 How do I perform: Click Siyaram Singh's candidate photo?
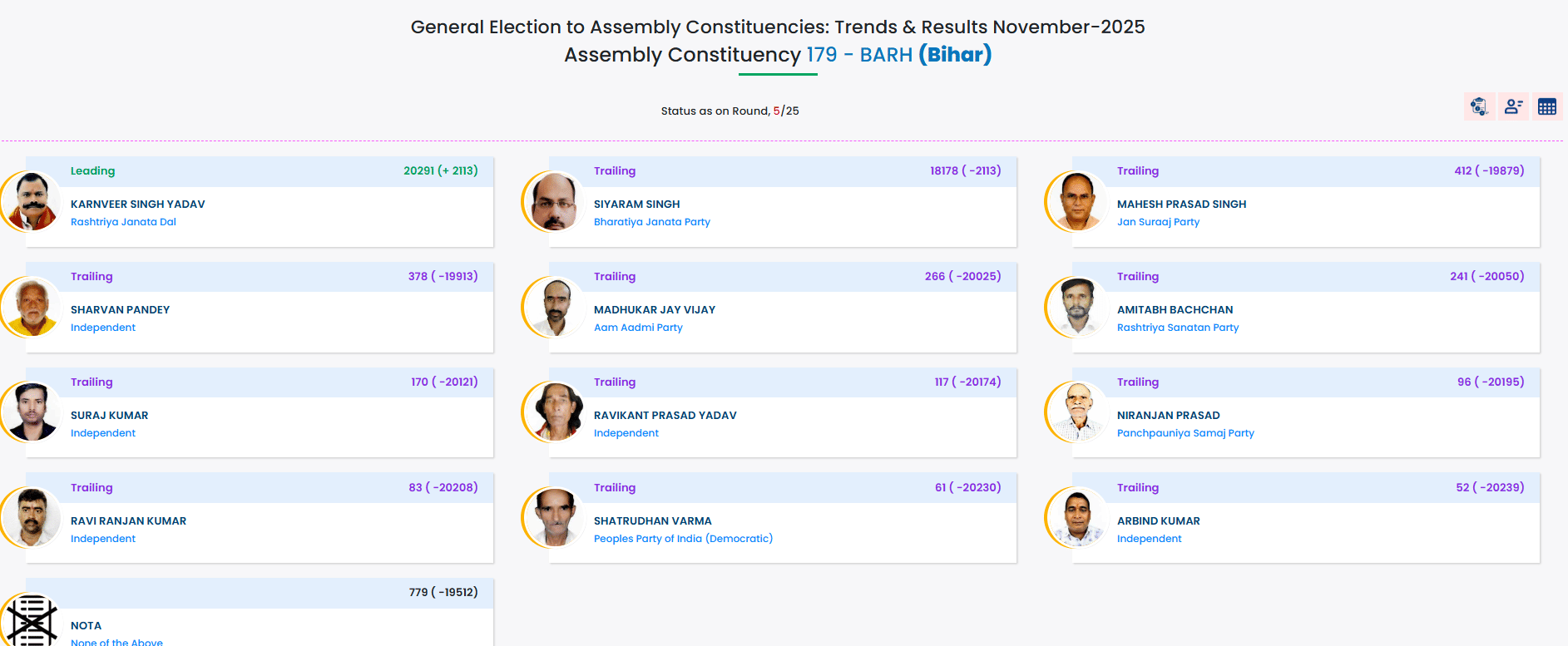click(x=554, y=201)
